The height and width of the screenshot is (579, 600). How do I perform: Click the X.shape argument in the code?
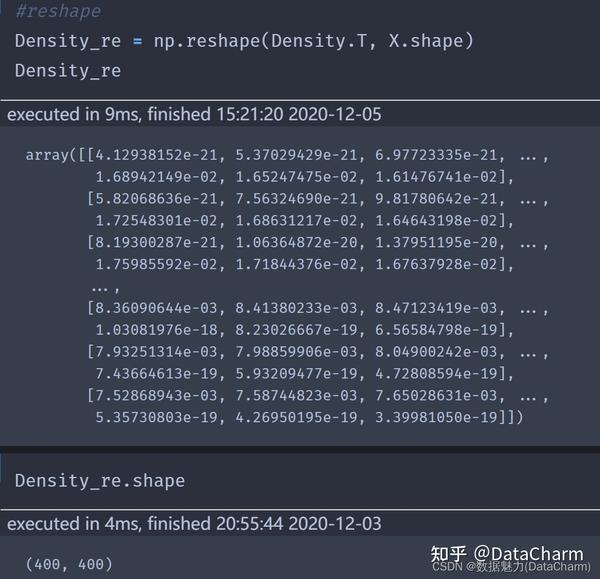point(426,41)
